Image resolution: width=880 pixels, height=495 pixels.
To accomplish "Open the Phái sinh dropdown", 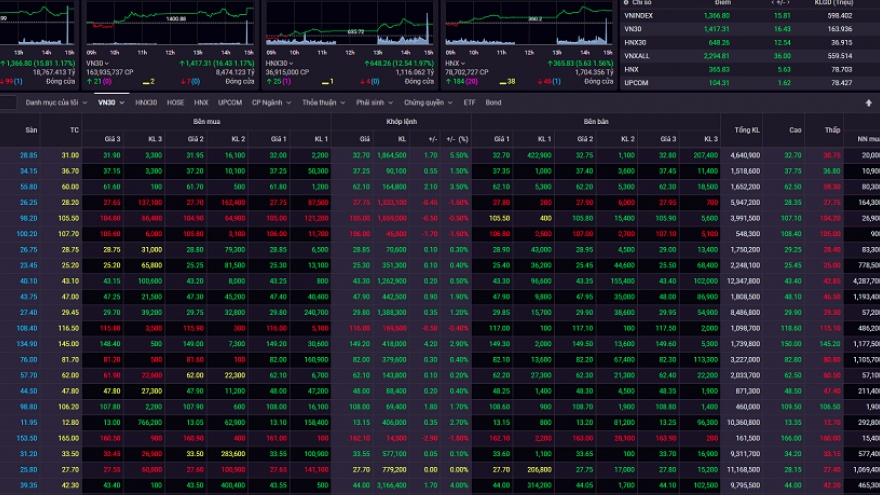I will 375,103.
